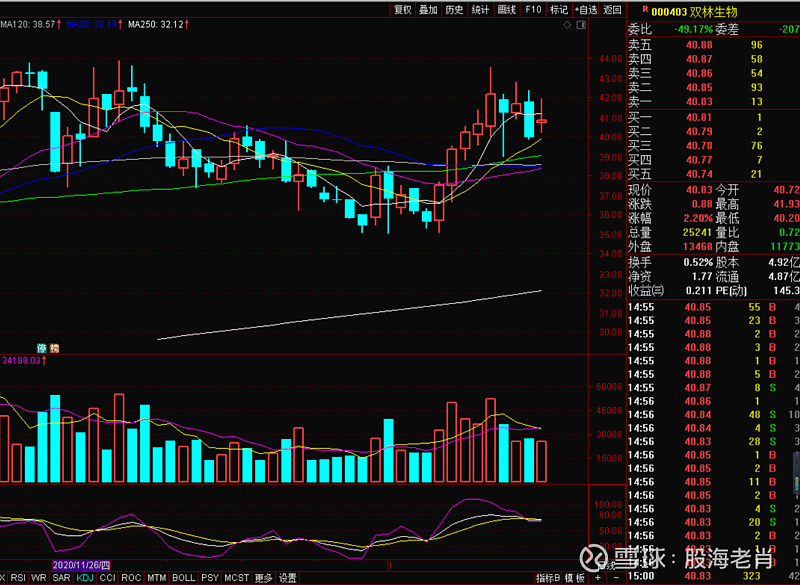The image size is (800, 585).
Task: Click the 标记 mark button
Action: pyautogui.click(x=559, y=10)
